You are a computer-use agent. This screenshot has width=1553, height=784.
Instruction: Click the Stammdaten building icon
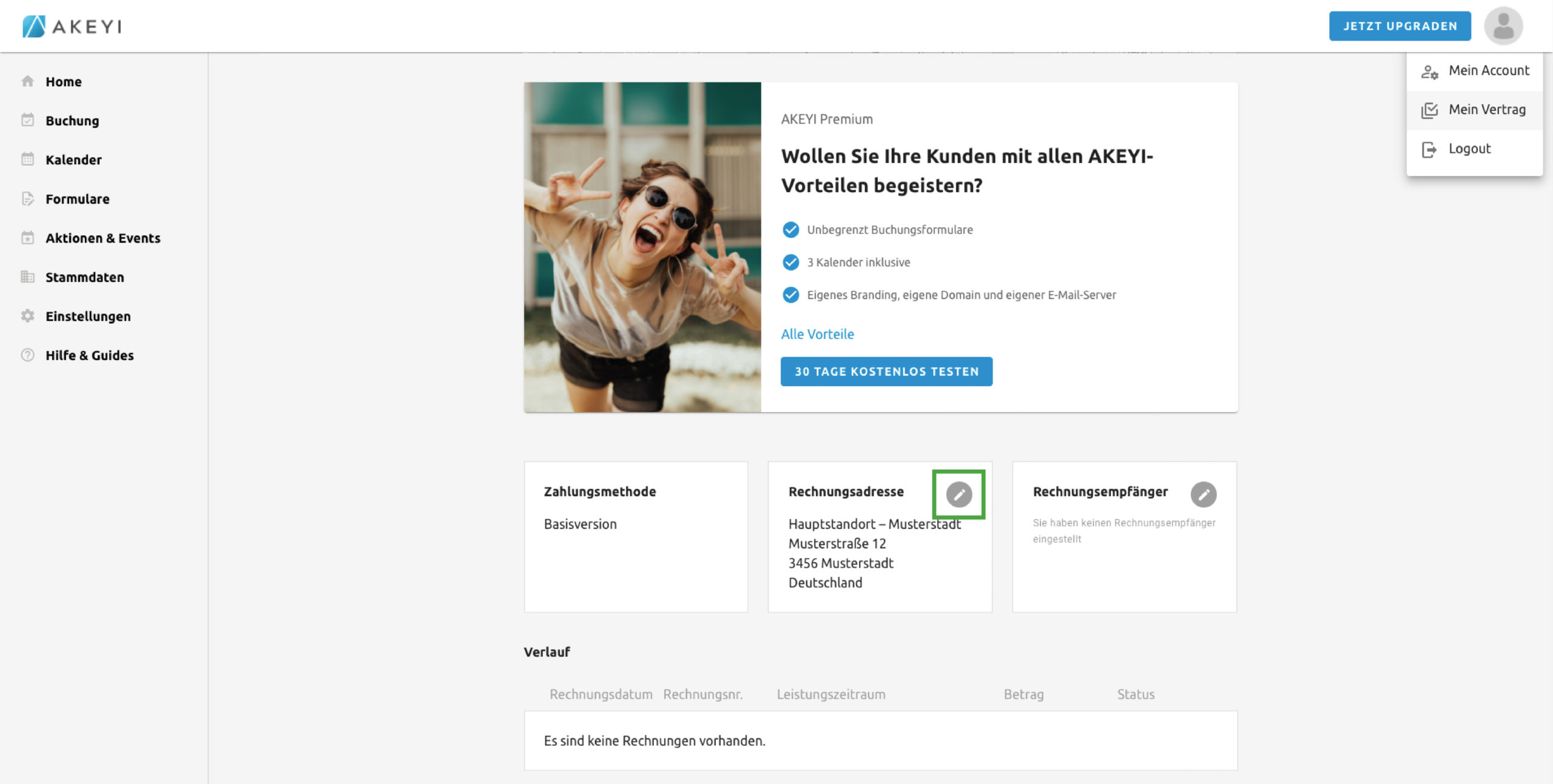pyautogui.click(x=27, y=277)
